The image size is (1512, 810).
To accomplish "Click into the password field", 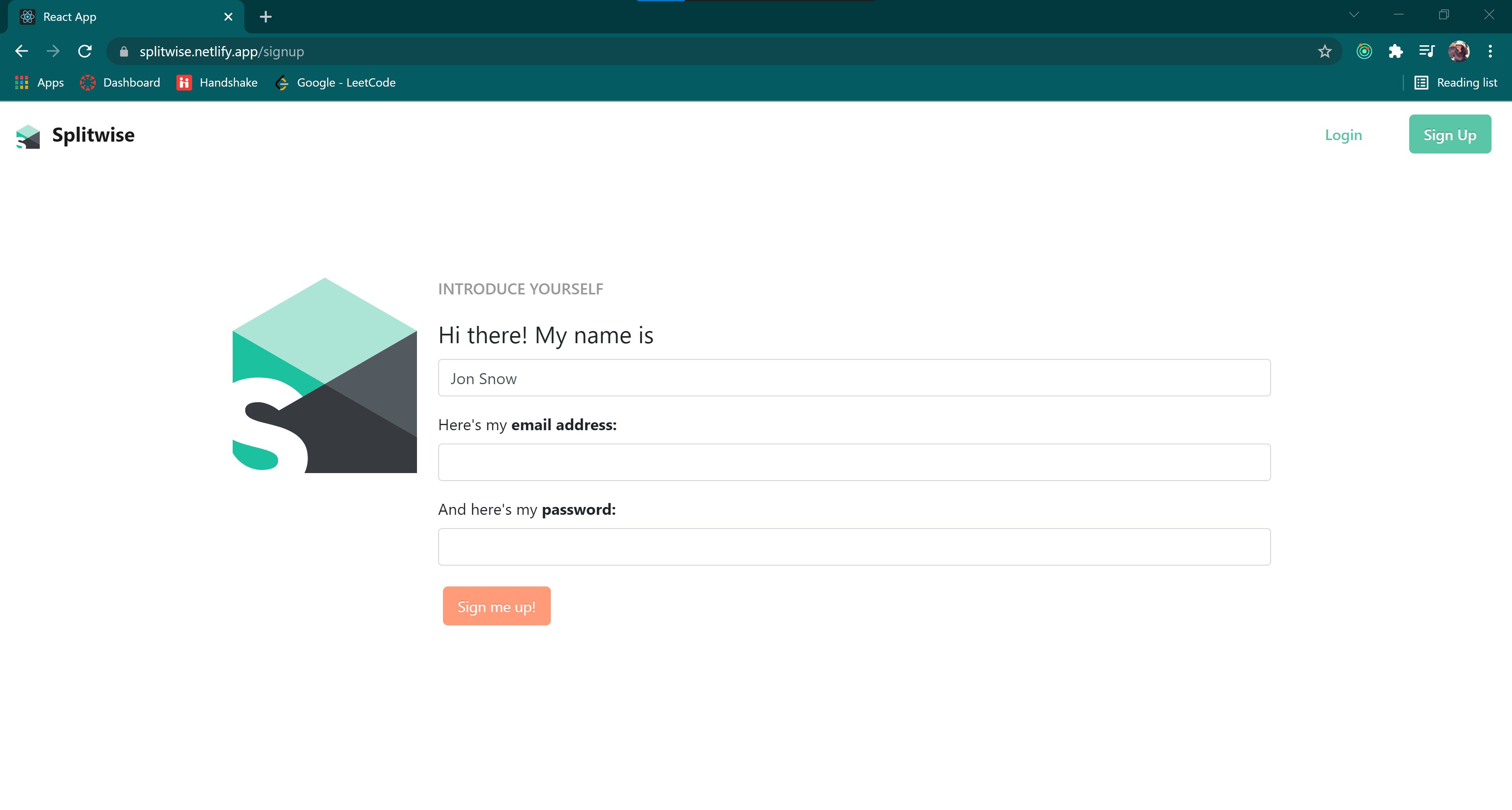I will tap(854, 547).
